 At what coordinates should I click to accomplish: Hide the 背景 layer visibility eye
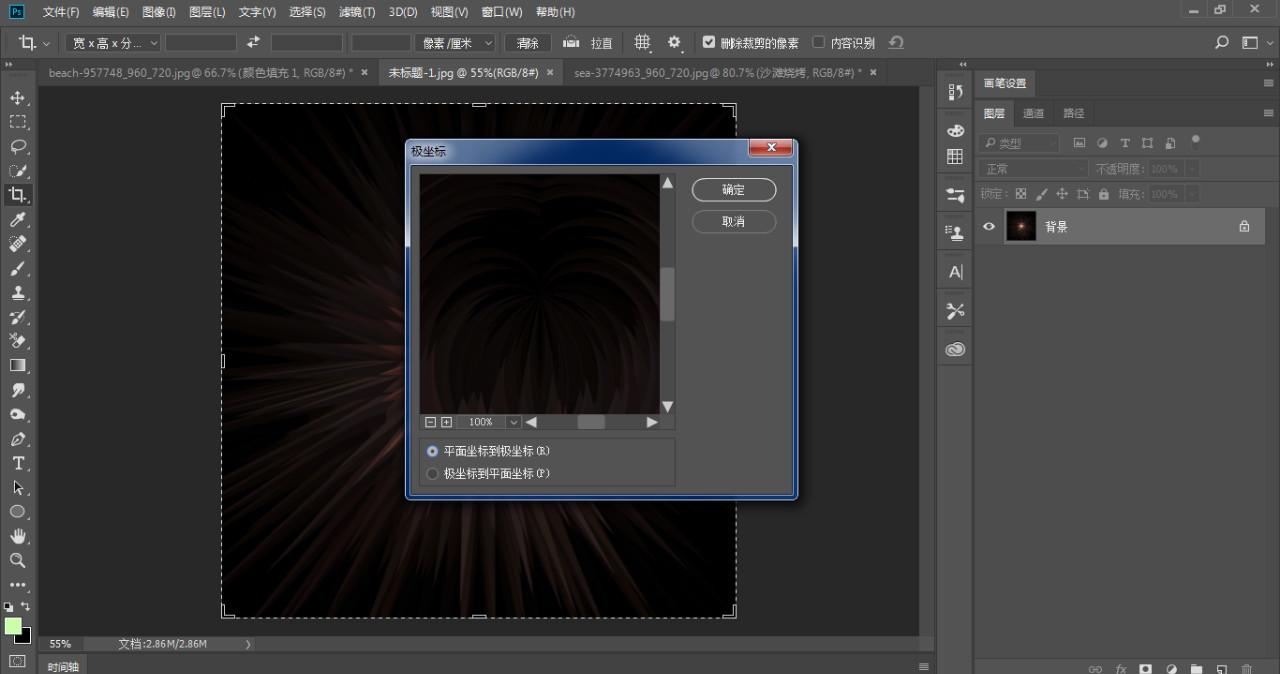coord(989,227)
